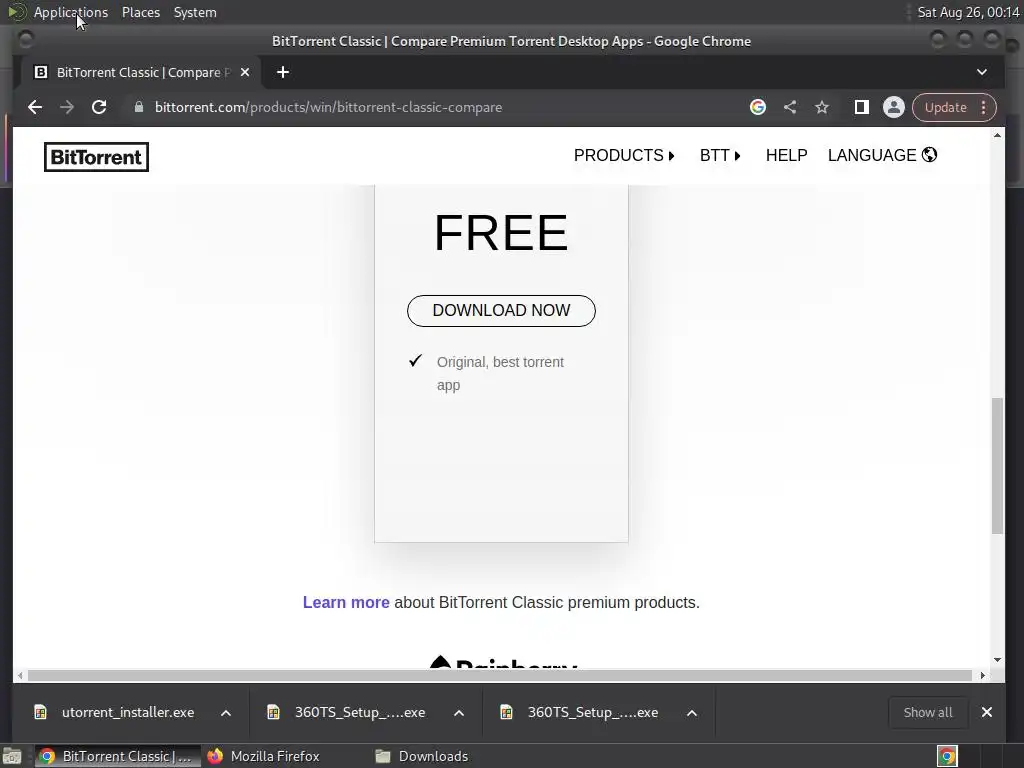The height and width of the screenshot is (768, 1024).
Task: Bookmark this page with the star
Action: (822, 107)
